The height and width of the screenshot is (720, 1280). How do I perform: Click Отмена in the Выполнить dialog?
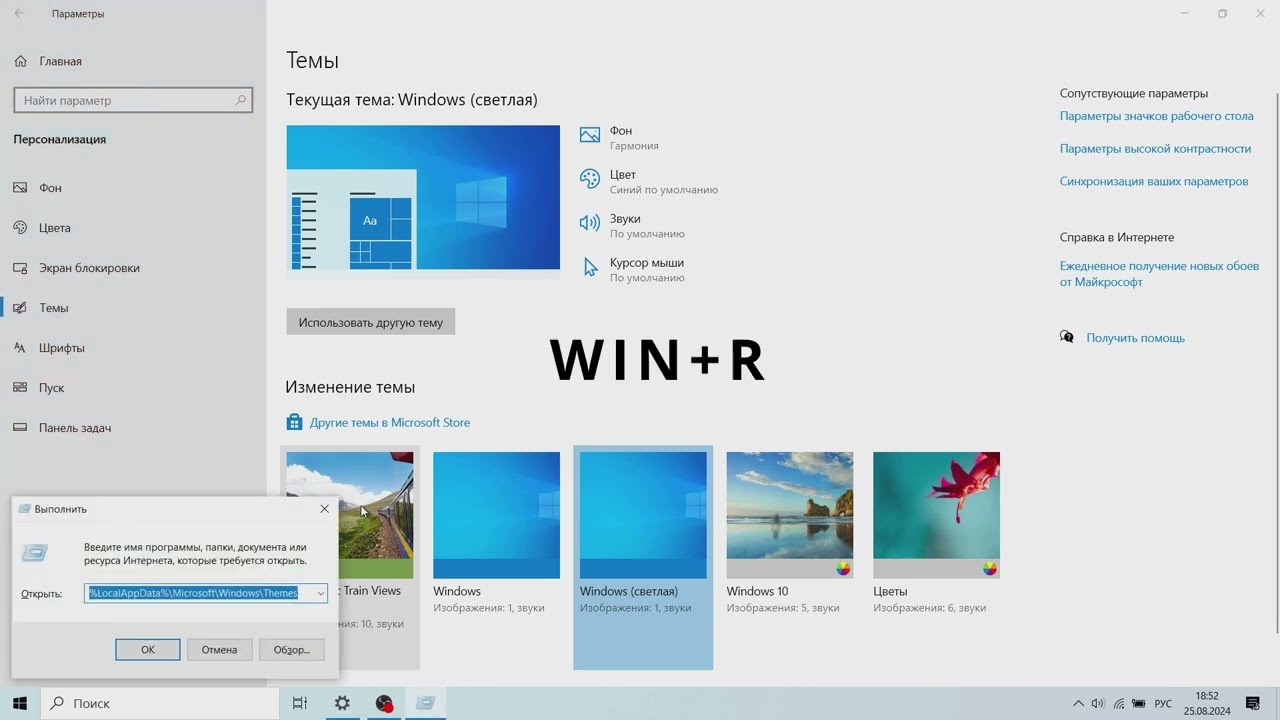pos(219,650)
